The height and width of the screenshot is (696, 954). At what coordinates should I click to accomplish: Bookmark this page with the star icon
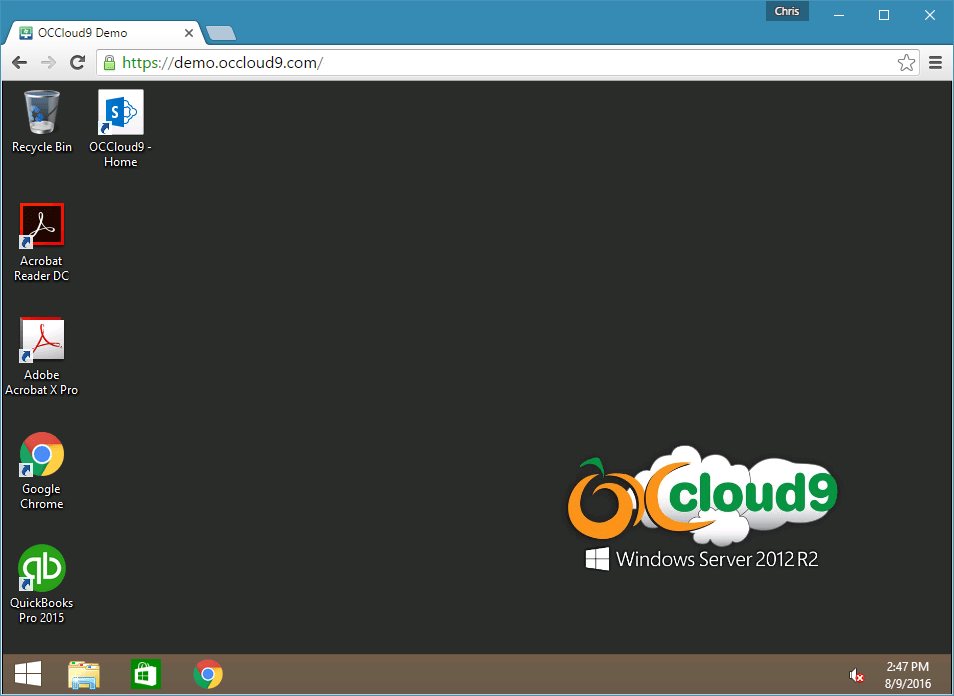pos(906,63)
